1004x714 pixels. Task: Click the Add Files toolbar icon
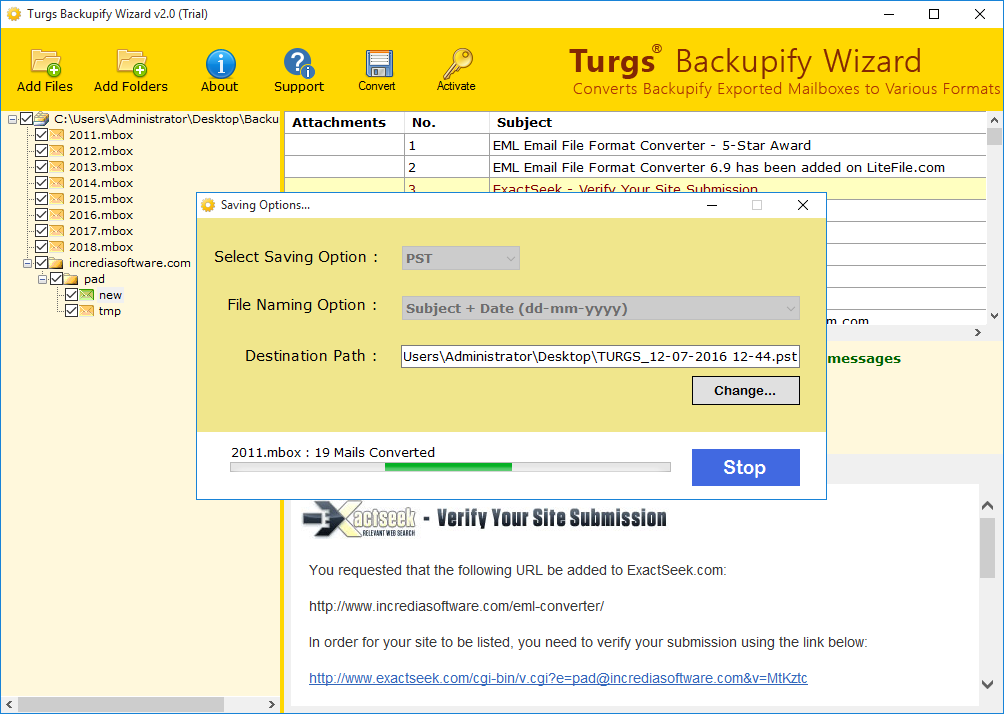point(45,62)
